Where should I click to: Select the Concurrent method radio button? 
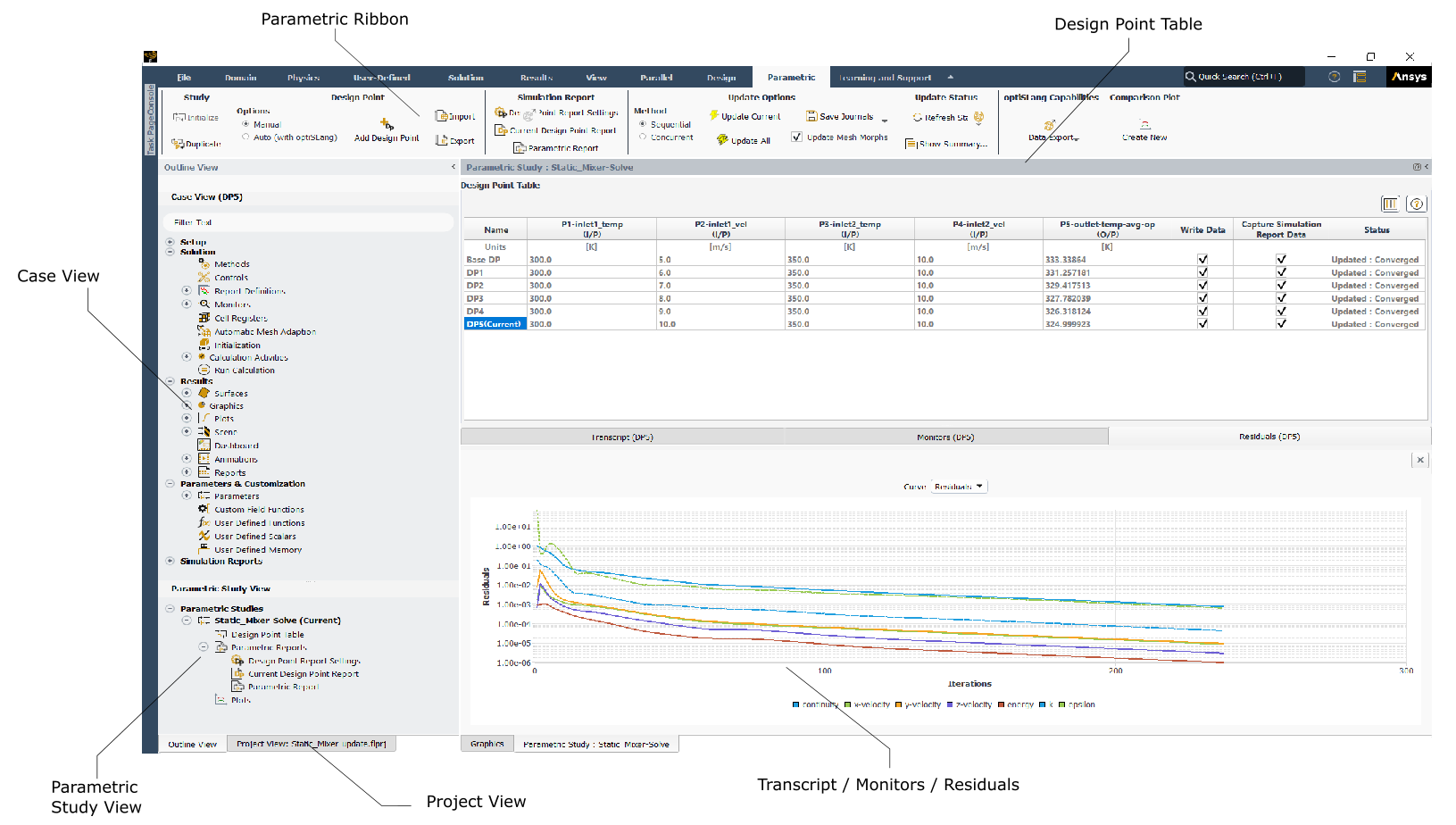(x=643, y=137)
